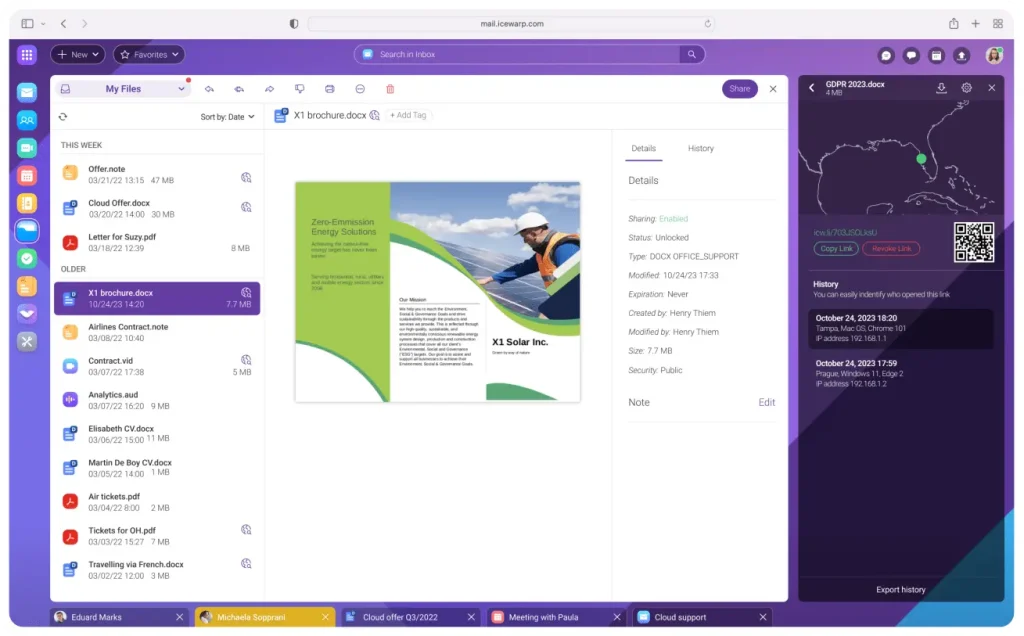Open the Cloud offer Q3/2022 bottom tab
This screenshot has width=1024, height=636.
[x=410, y=617]
